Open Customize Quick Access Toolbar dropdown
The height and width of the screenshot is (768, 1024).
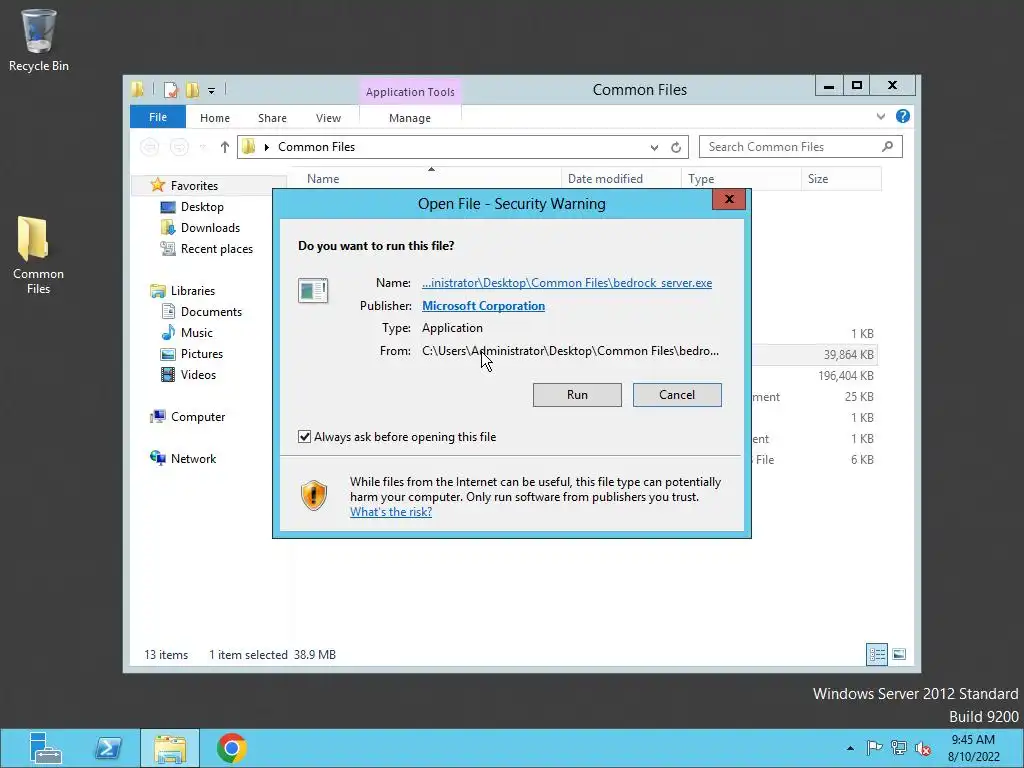point(212,91)
